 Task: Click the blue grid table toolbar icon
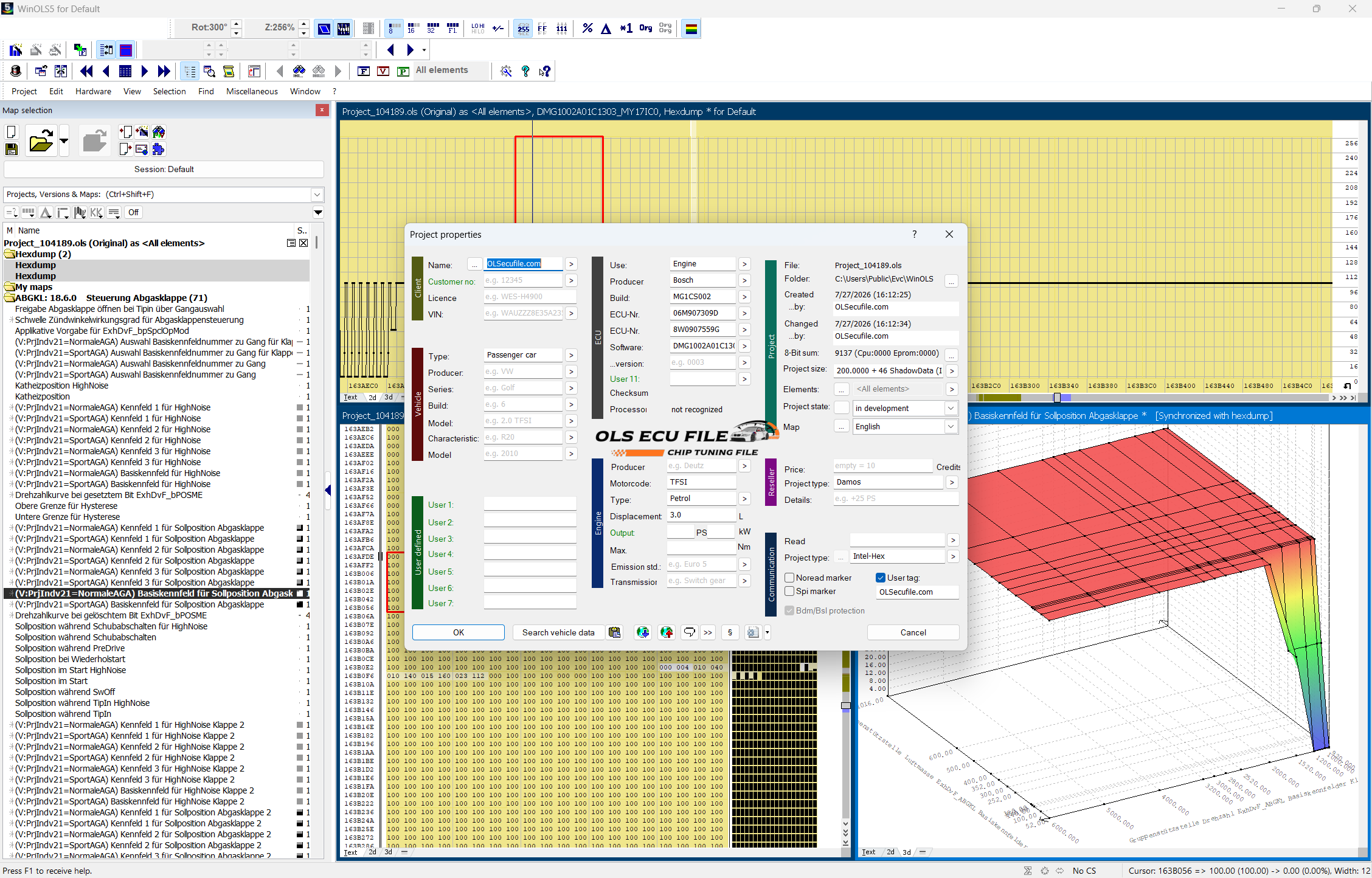click(x=125, y=71)
